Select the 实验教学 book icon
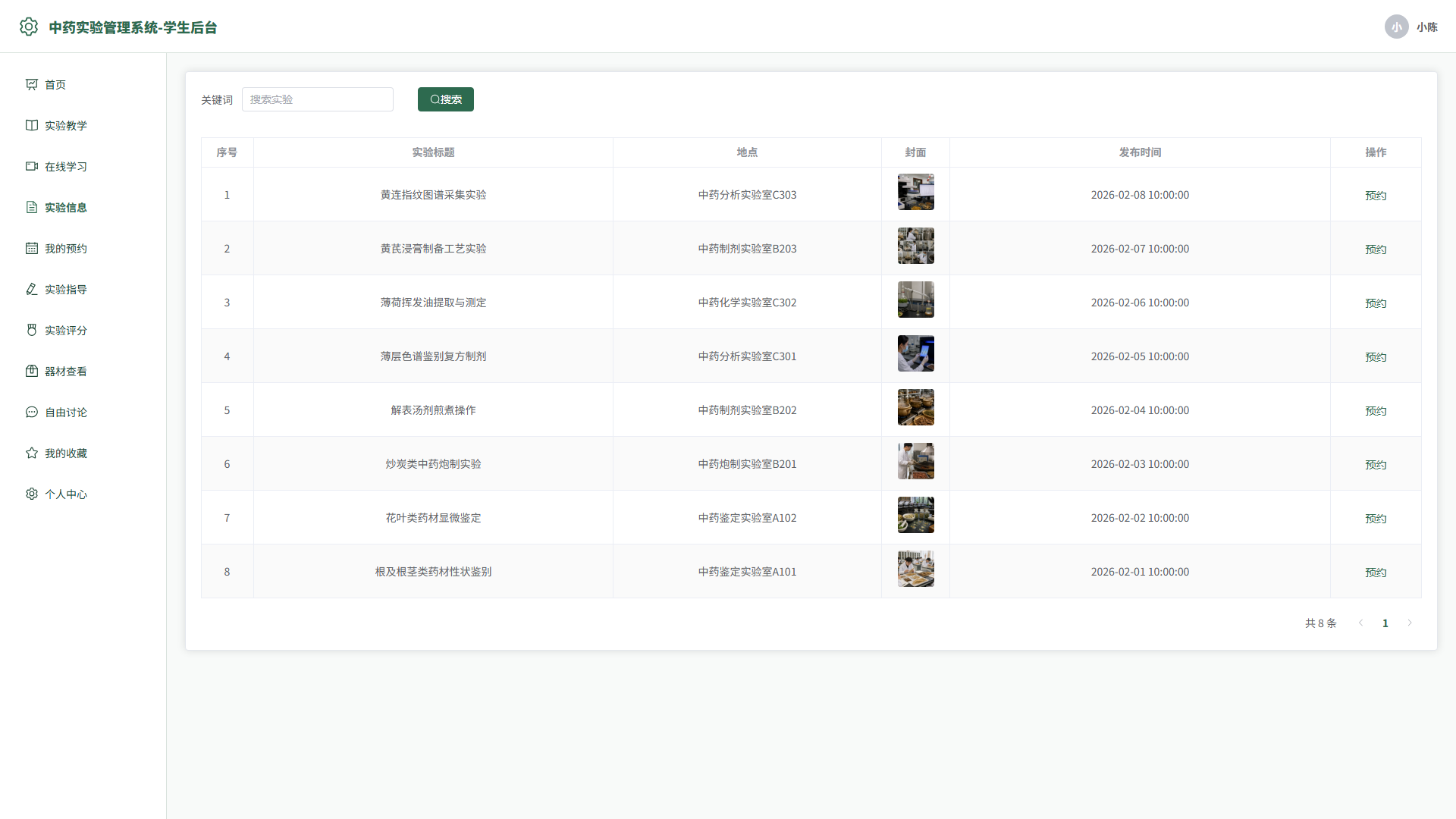The image size is (1456, 819). point(32,125)
